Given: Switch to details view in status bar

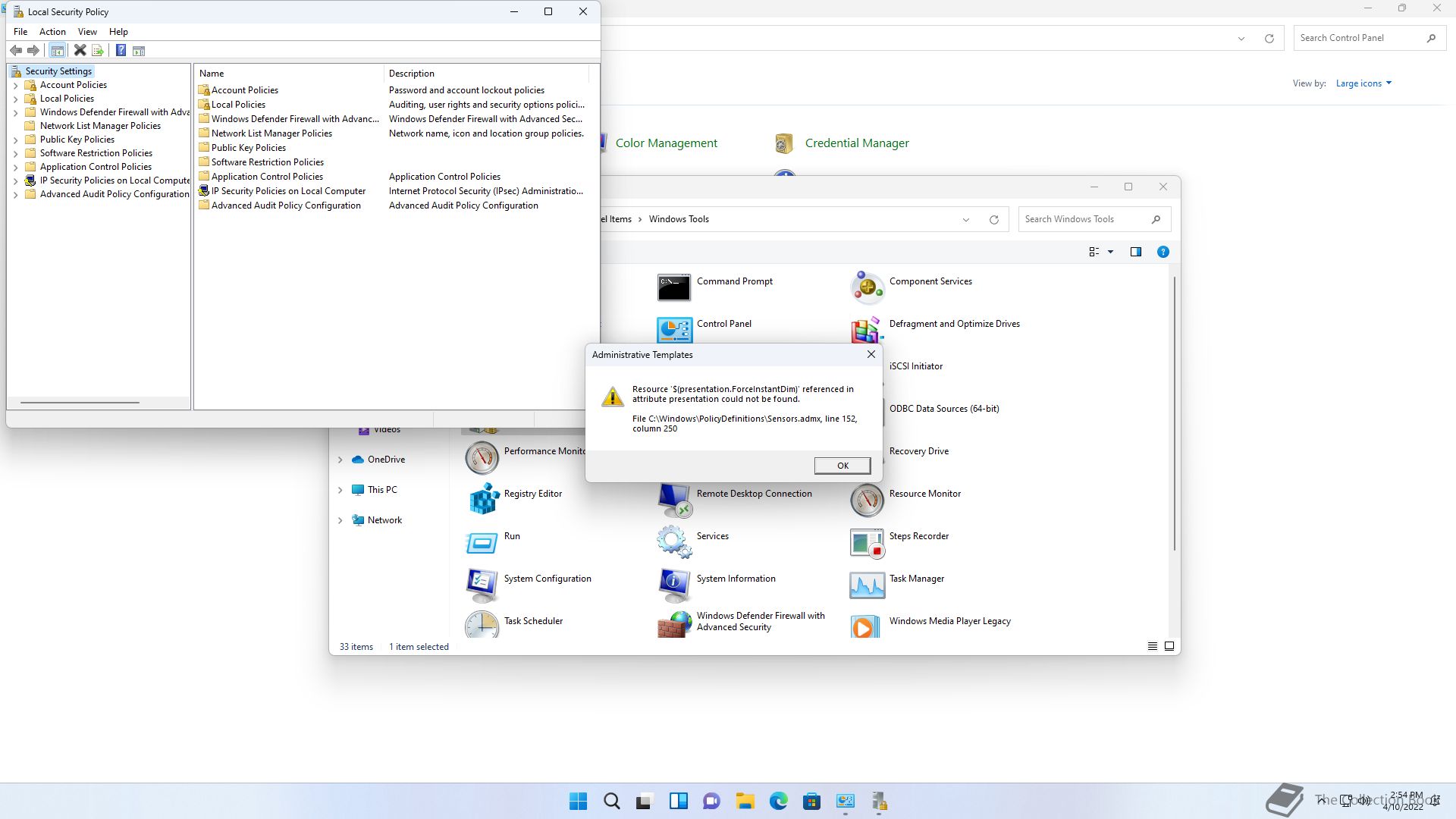Looking at the screenshot, I should [1151, 646].
